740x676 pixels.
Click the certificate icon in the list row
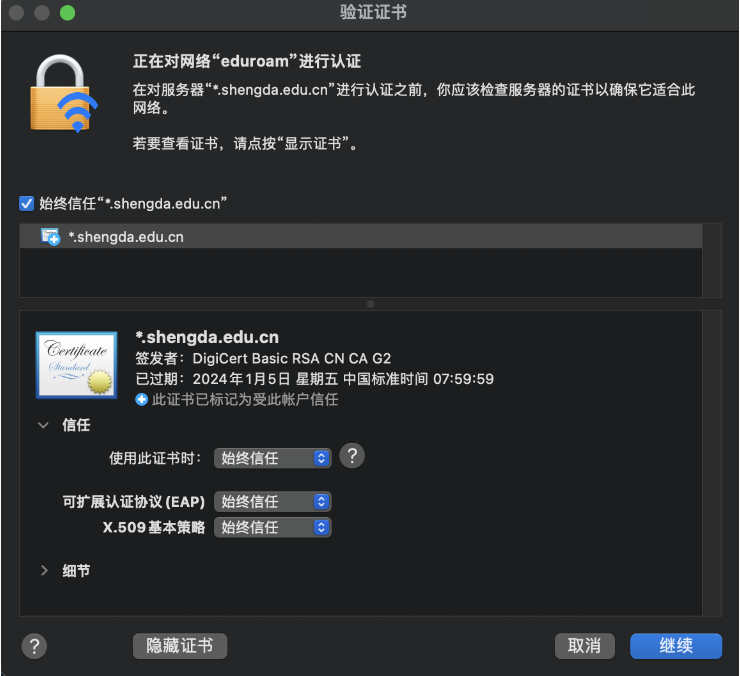(x=50, y=237)
